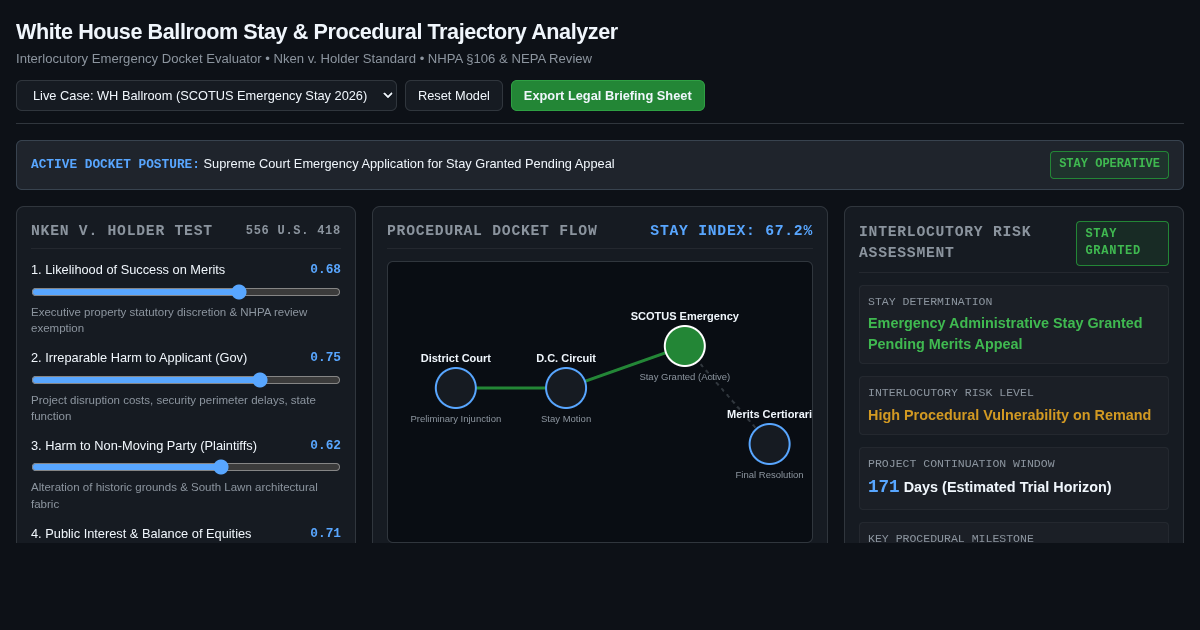Click the ACTIVE DOCKET POSTURE label
This screenshot has height=630, width=1200.
click(x=115, y=164)
